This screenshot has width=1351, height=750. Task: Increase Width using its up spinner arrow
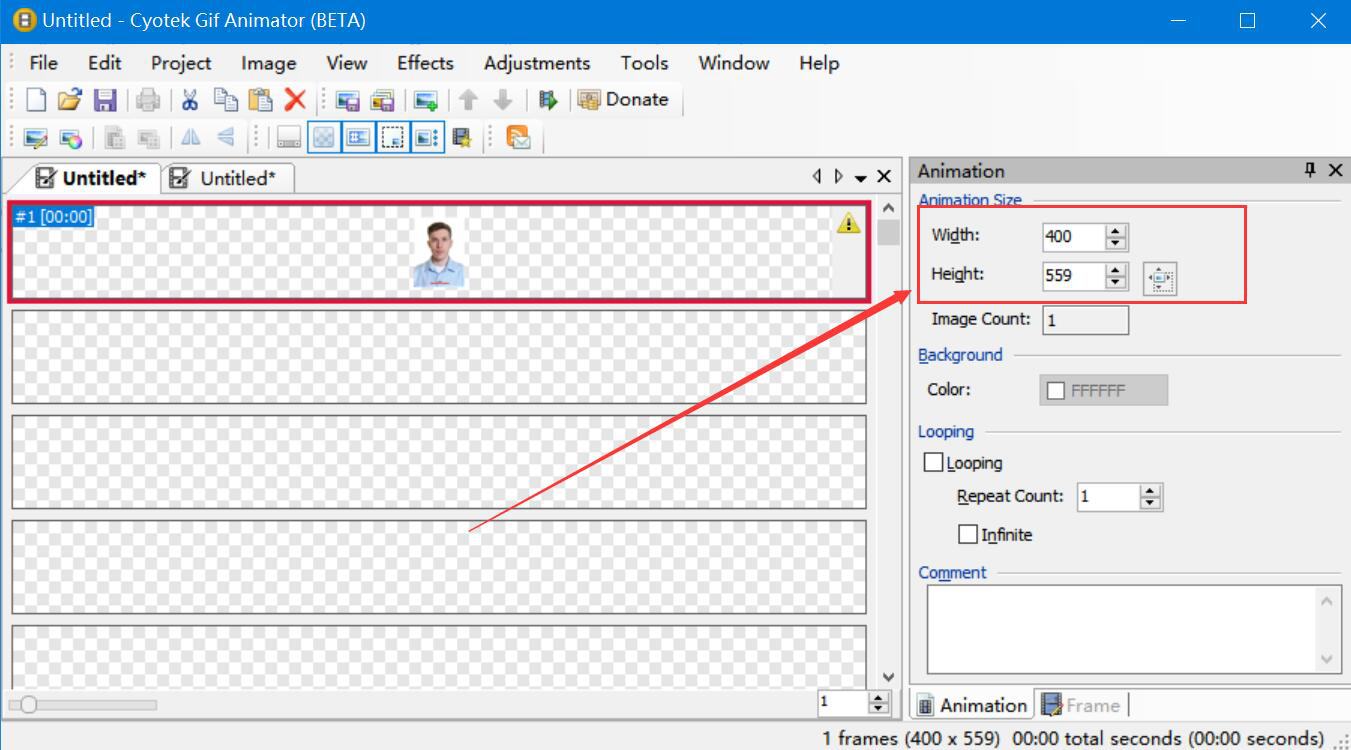(x=1117, y=231)
